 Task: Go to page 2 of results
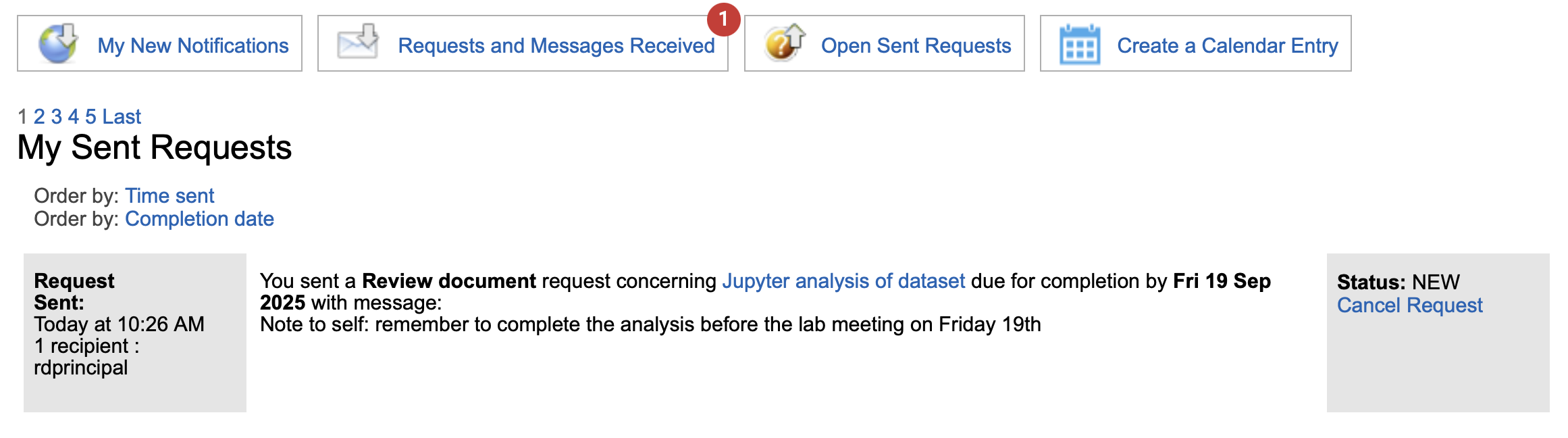point(39,116)
